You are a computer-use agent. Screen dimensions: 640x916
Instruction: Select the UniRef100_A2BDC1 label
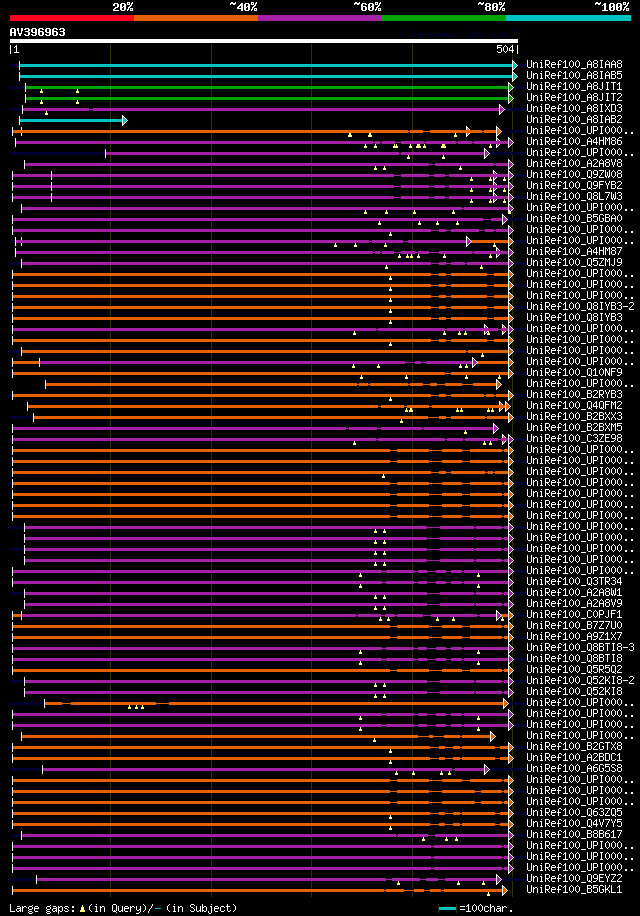click(x=574, y=758)
